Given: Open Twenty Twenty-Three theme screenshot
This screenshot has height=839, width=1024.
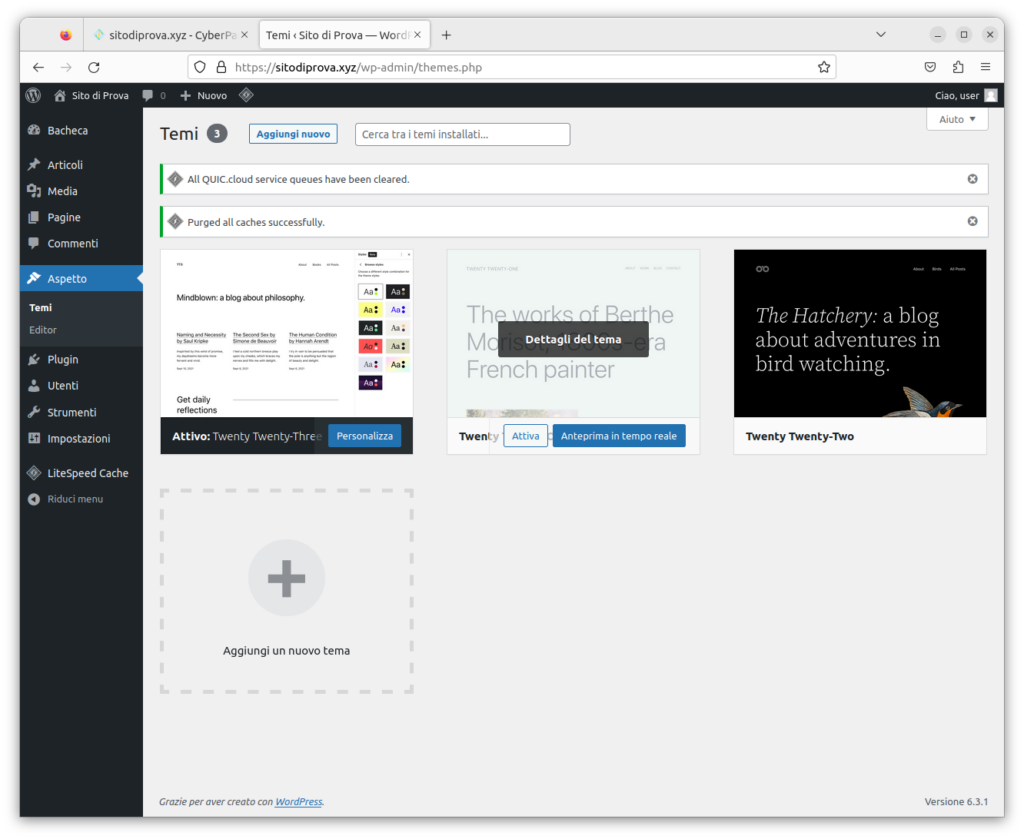Looking at the screenshot, I should tap(287, 334).
